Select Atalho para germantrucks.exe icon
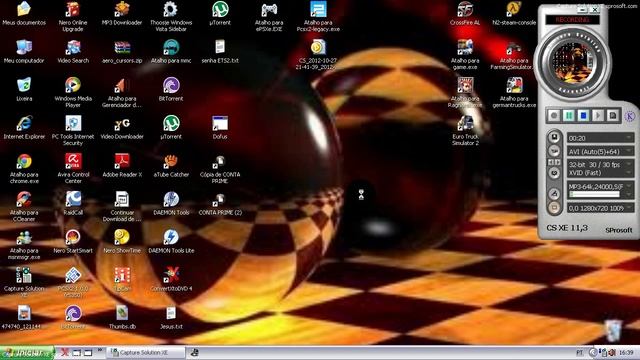This screenshot has width=640, height=360. [514, 93]
